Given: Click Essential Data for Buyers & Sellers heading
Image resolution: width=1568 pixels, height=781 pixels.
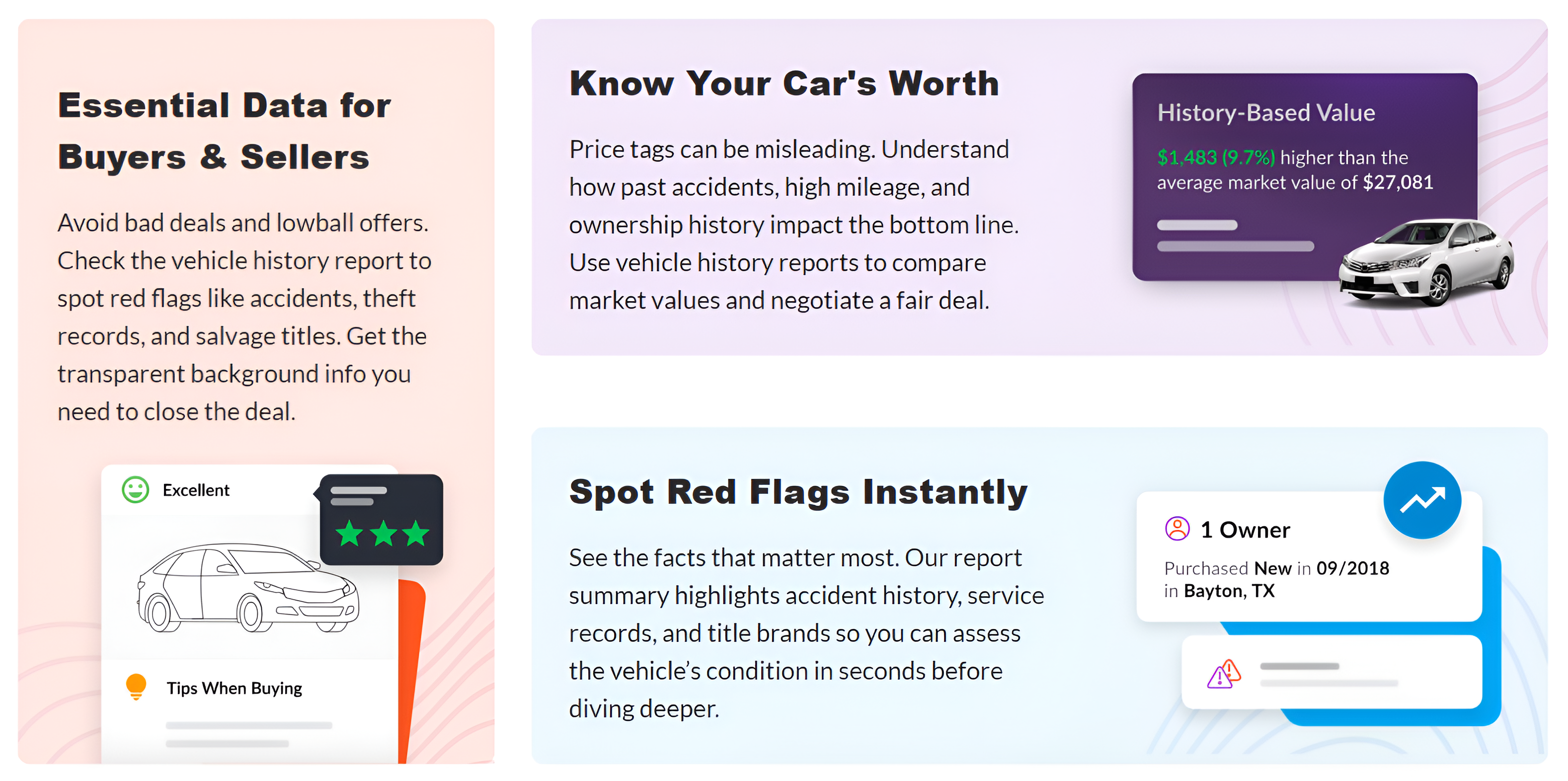Looking at the screenshot, I should pos(224,131).
